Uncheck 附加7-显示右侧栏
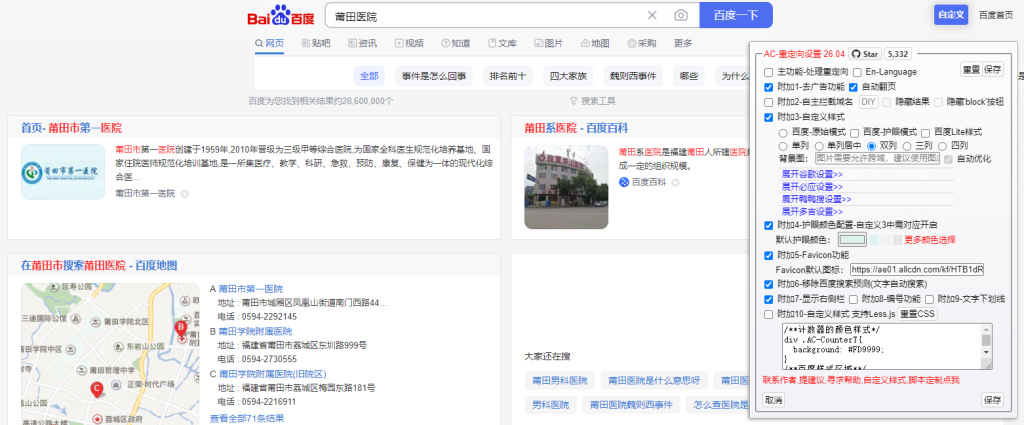 coord(769,299)
